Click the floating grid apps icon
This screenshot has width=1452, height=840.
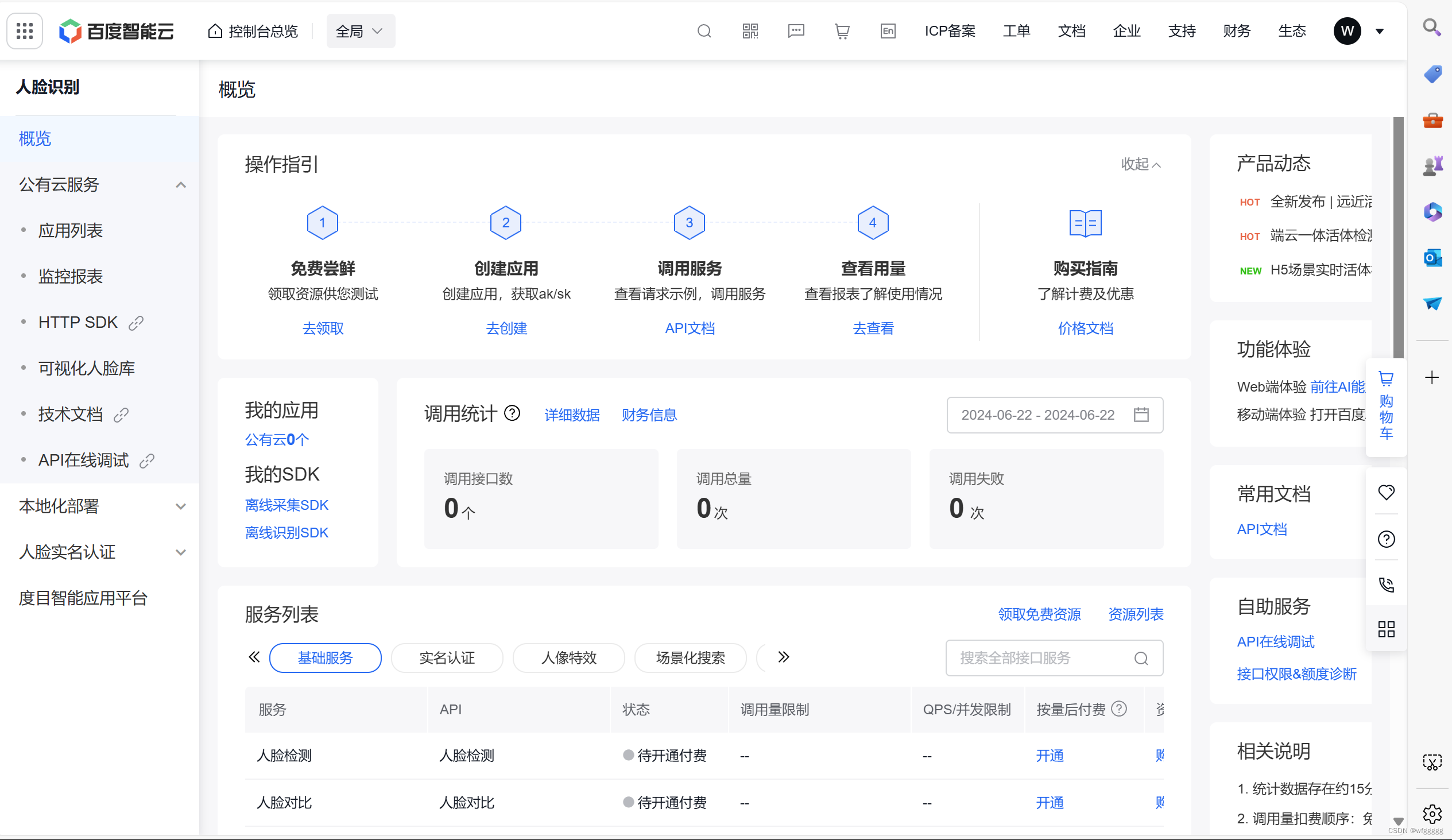coord(1386,629)
